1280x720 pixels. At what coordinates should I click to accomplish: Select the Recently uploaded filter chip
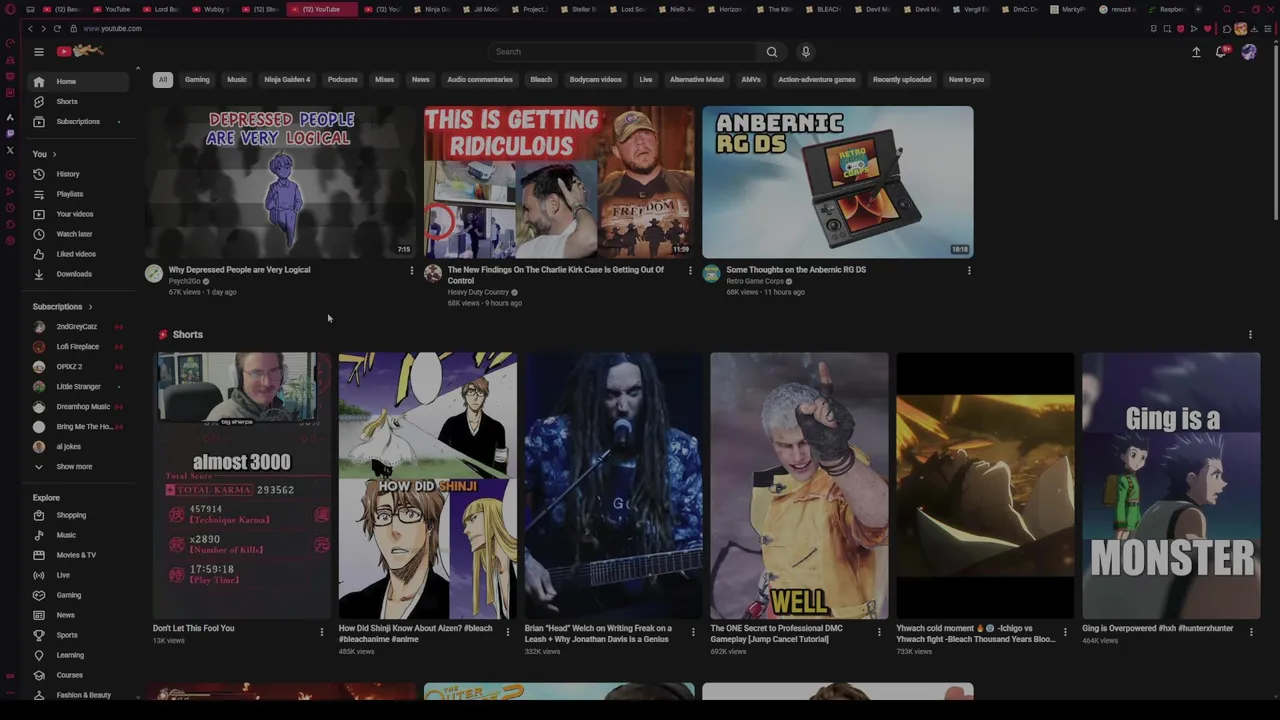point(902,80)
